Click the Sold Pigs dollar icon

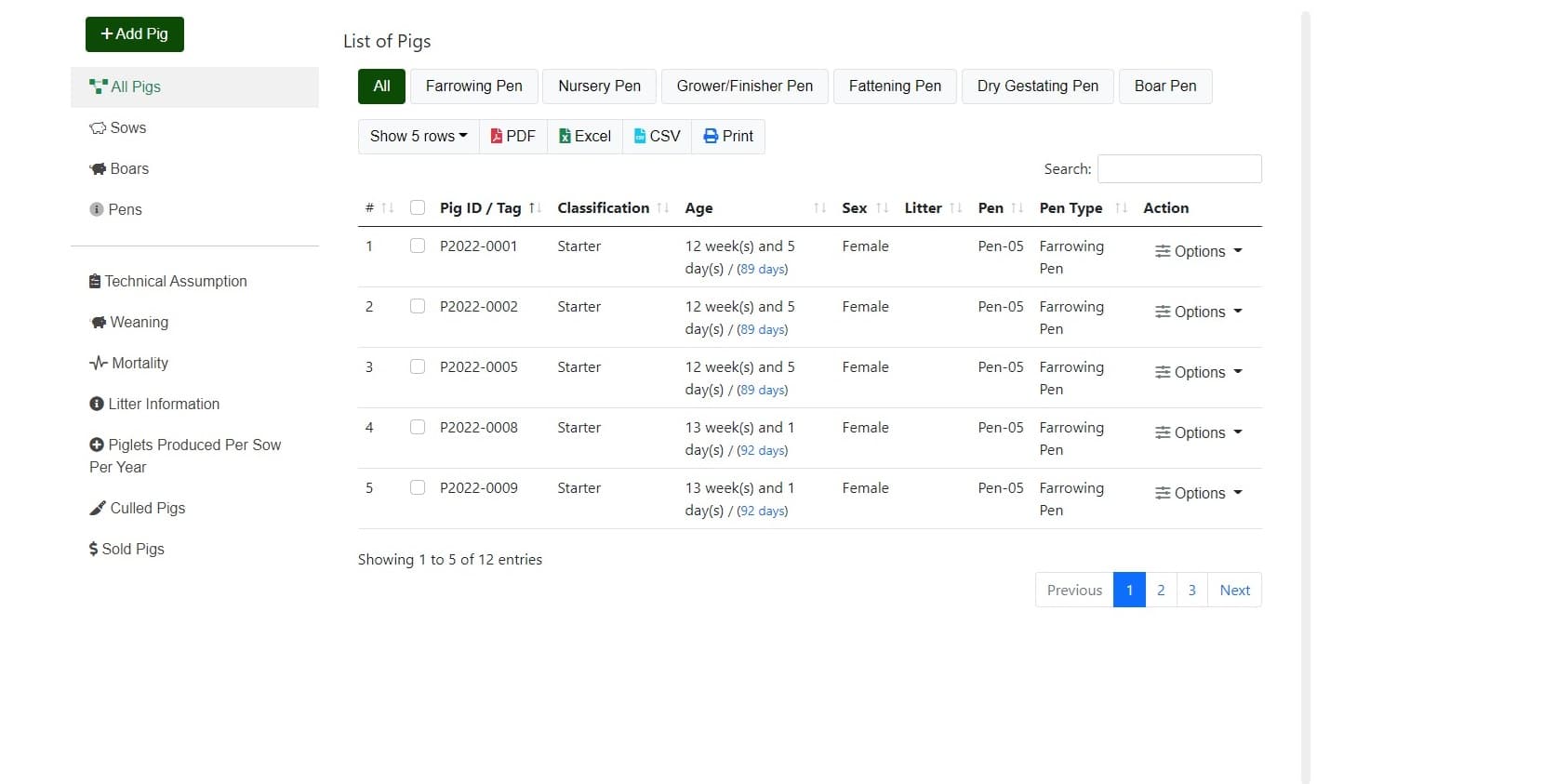pyautogui.click(x=94, y=549)
